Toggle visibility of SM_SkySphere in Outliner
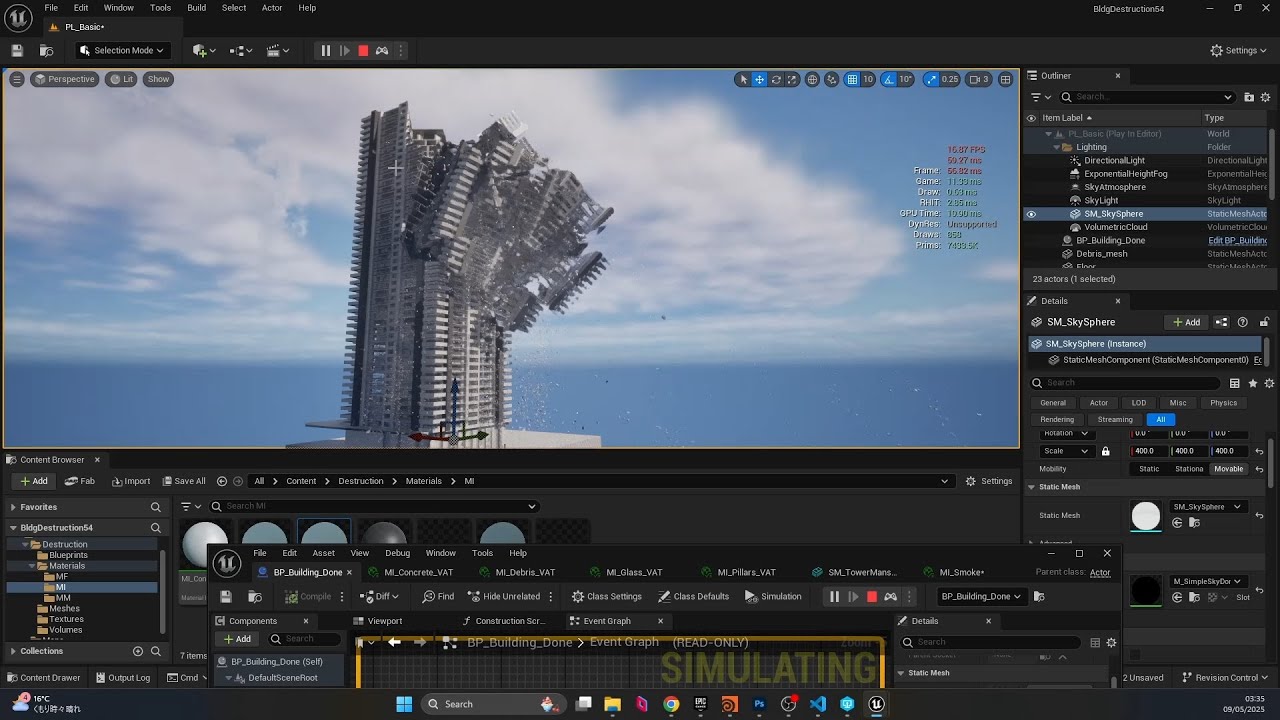Image resolution: width=1280 pixels, height=720 pixels. pyautogui.click(x=1031, y=214)
